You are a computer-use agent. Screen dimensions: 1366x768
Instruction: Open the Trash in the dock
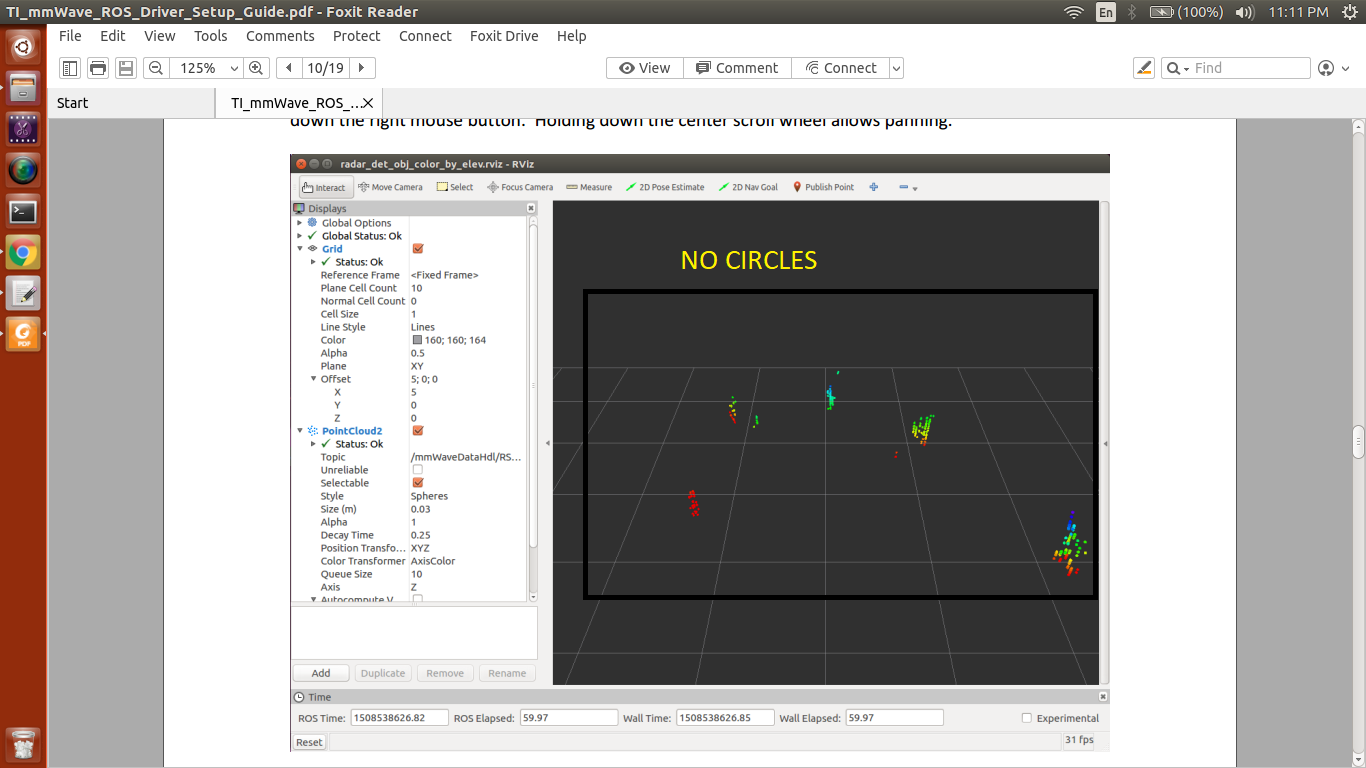click(23, 745)
